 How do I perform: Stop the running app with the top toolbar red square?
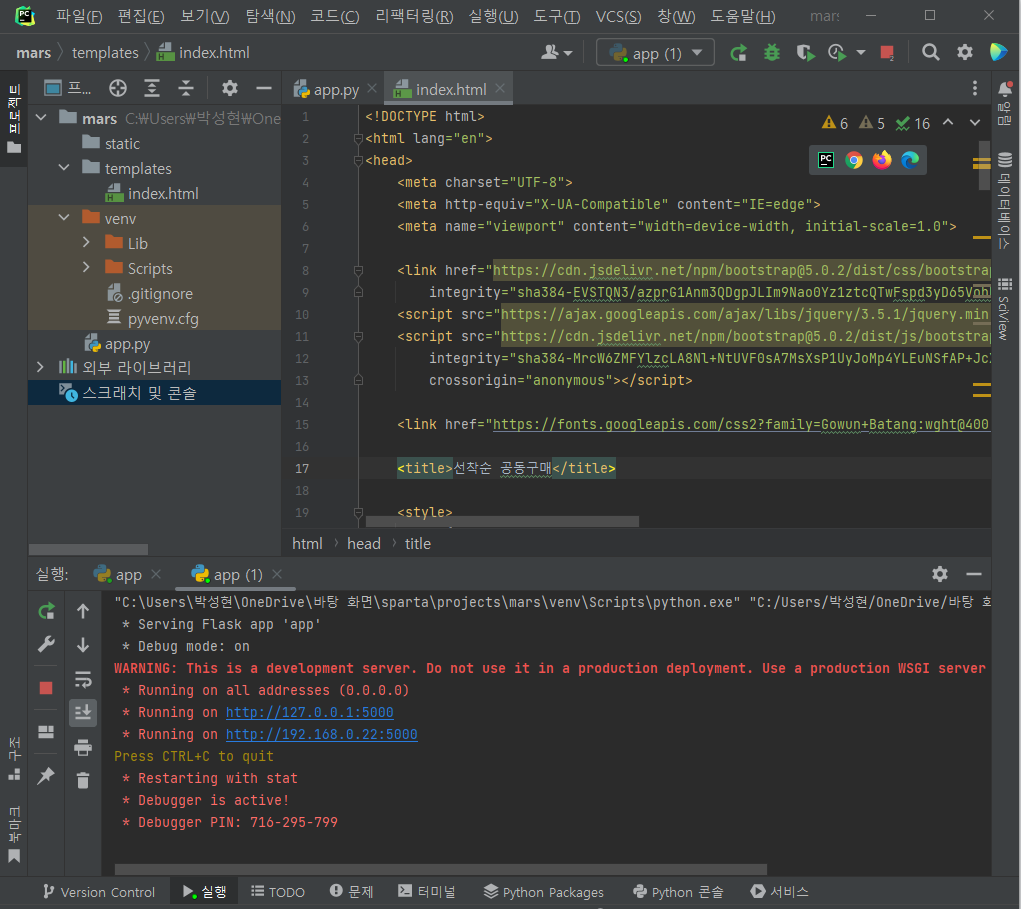coord(887,53)
